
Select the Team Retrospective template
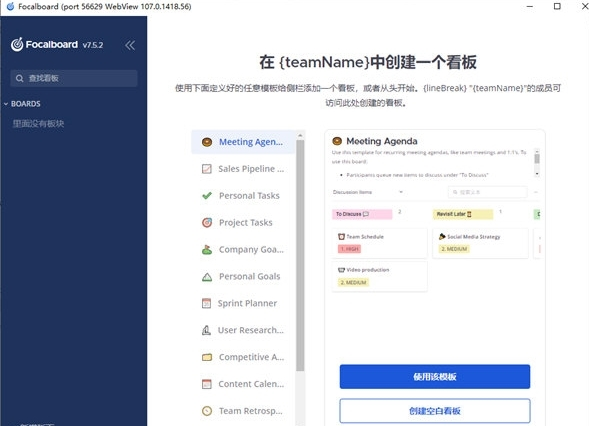pyautogui.click(x=243, y=411)
